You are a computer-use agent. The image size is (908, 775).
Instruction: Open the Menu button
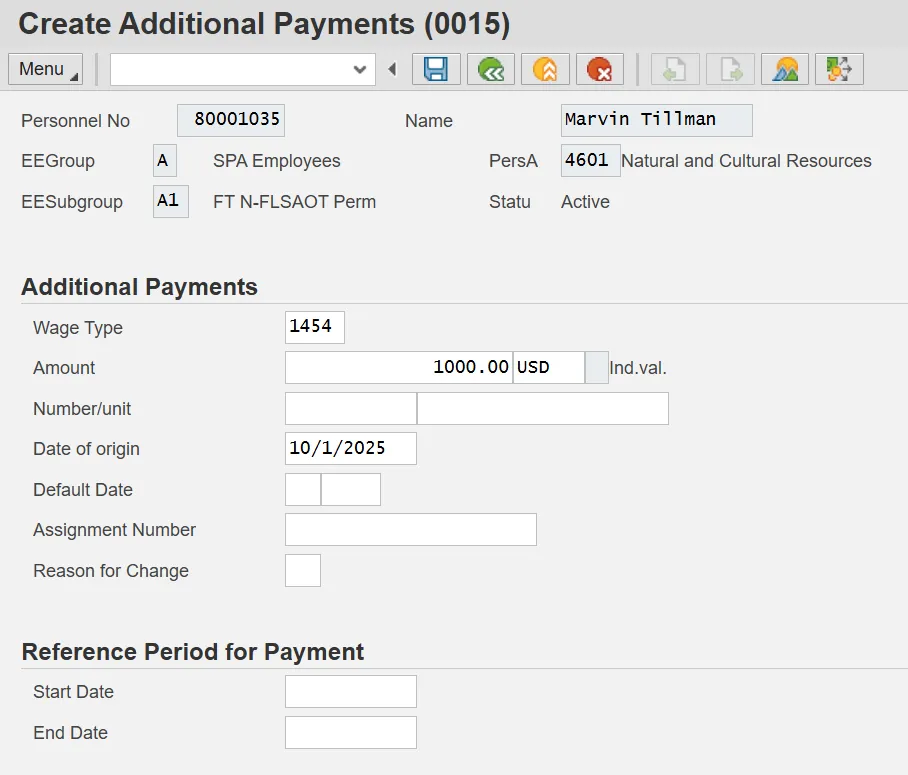click(x=45, y=69)
